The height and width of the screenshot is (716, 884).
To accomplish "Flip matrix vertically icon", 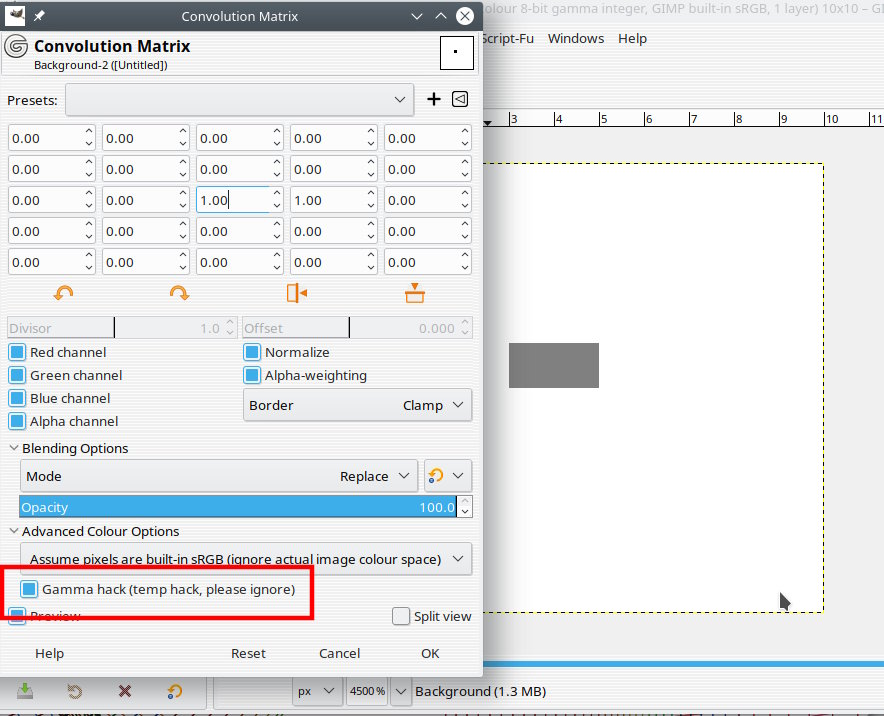I will [414, 293].
